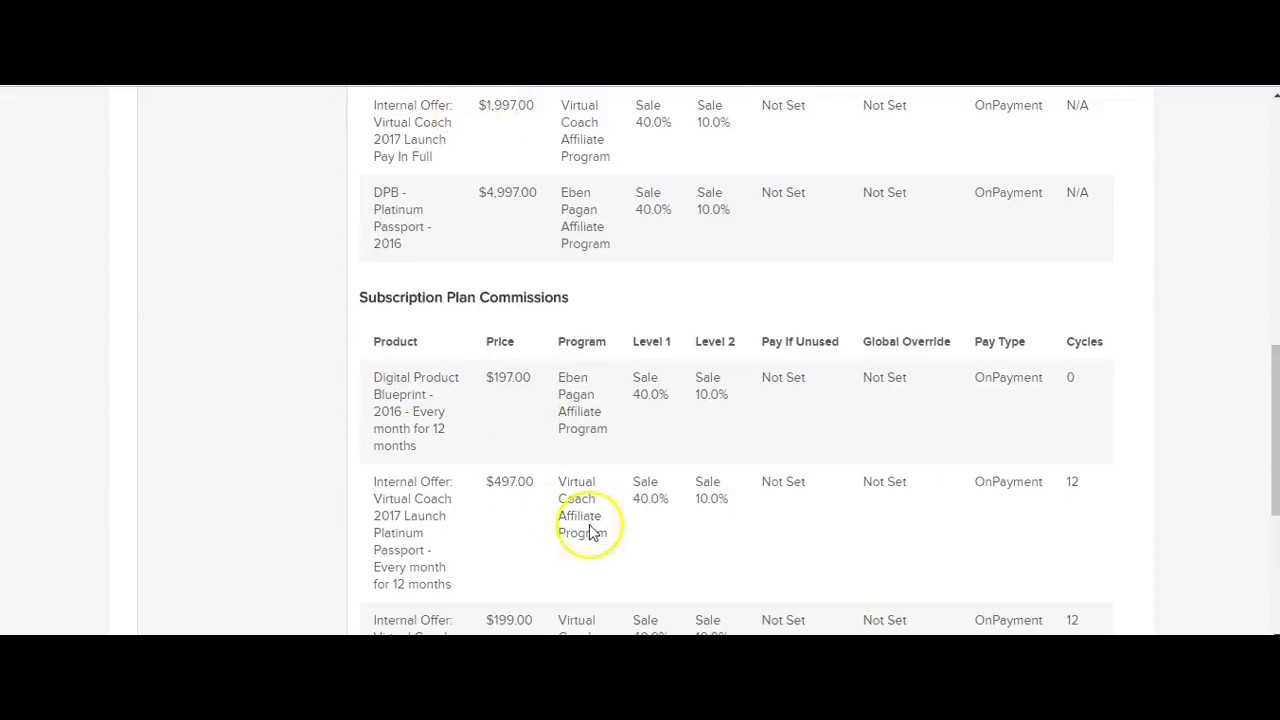Click the Level 1 column header
Image resolution: width=1280 pixels, height=720 pixels.
click(651, 341)
